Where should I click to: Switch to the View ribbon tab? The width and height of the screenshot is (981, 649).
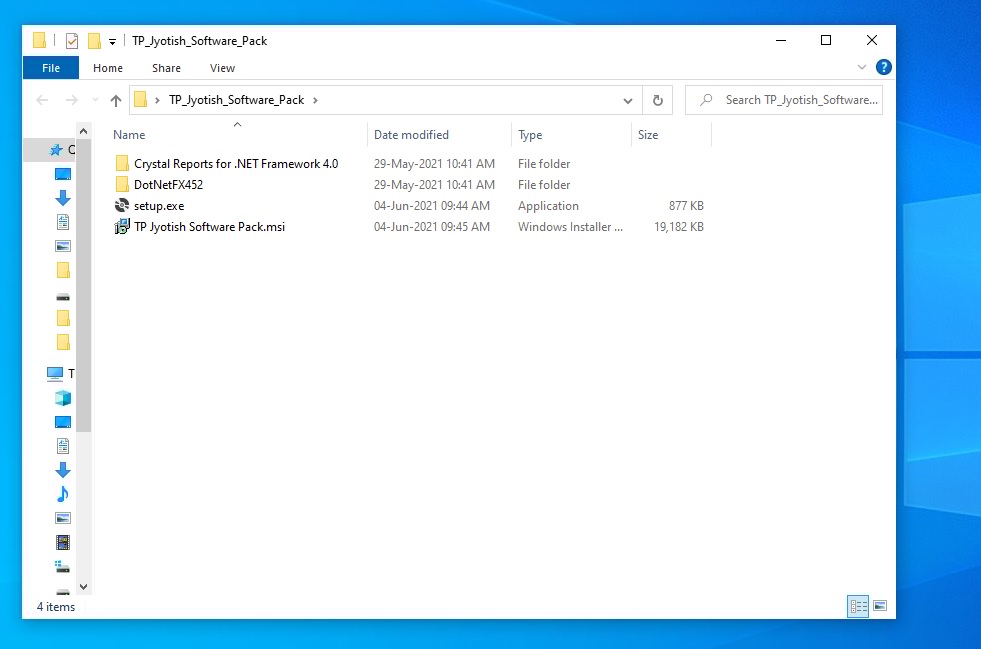222,68
